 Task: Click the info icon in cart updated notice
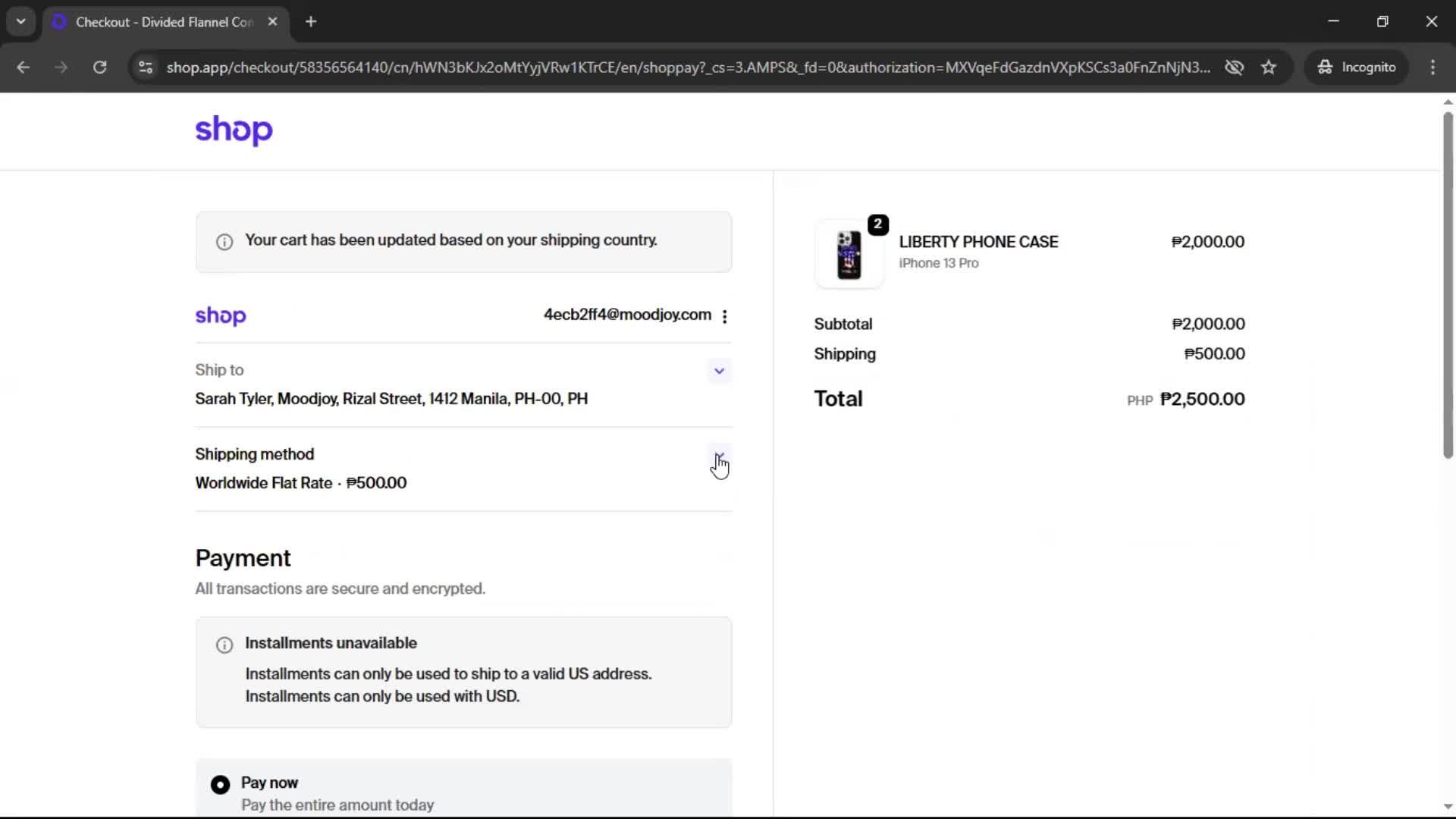224,242
